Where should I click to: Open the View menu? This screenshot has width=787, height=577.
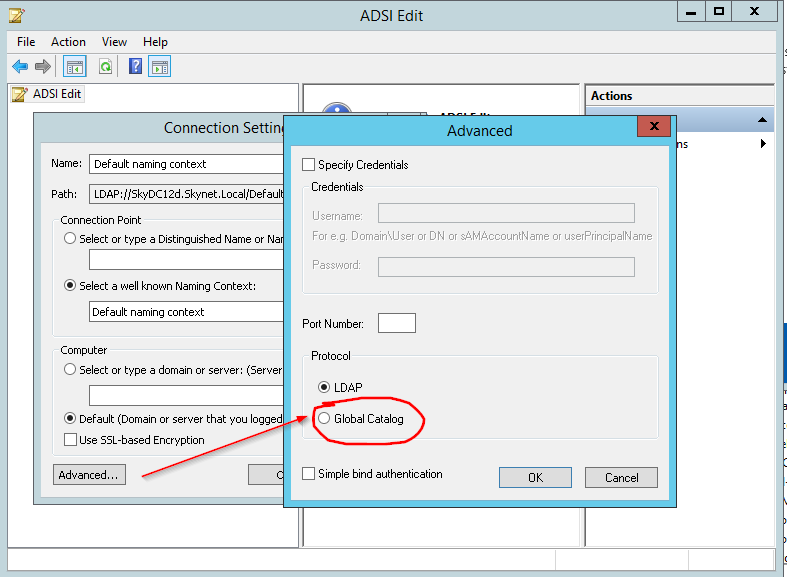[x=114, y=42]
